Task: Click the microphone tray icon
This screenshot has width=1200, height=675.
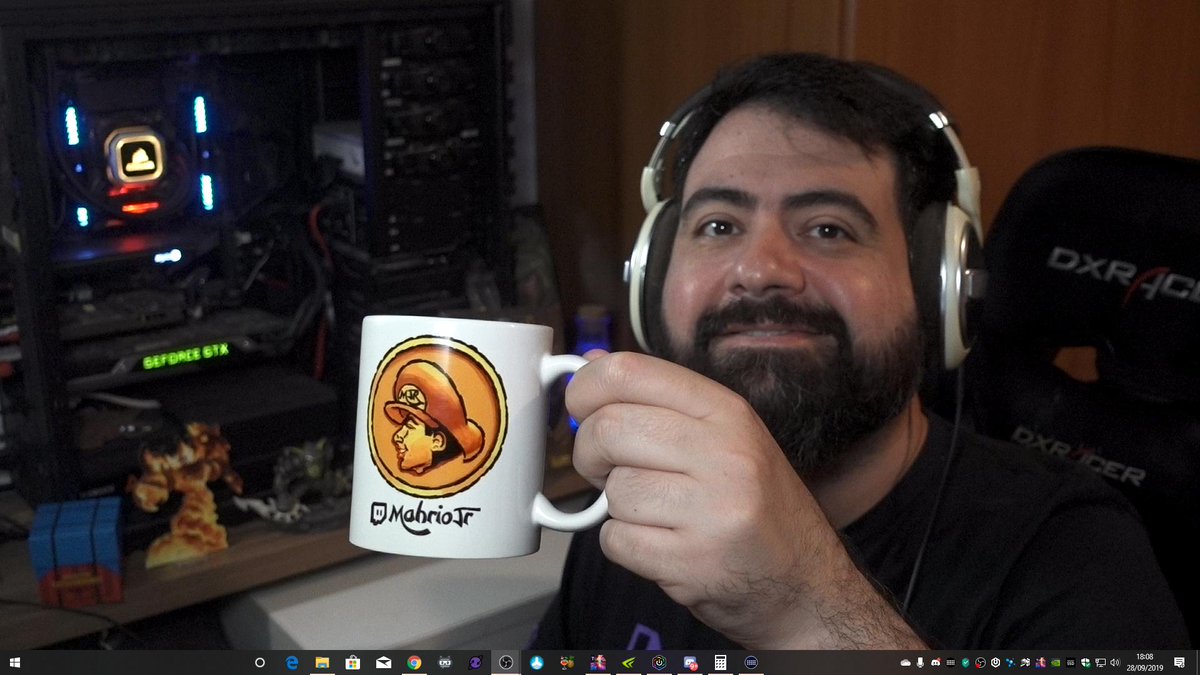Action: [920, 662]
